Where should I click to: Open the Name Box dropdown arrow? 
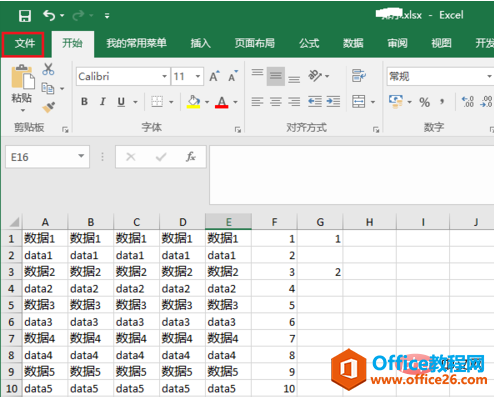click(x=81, y=156)
